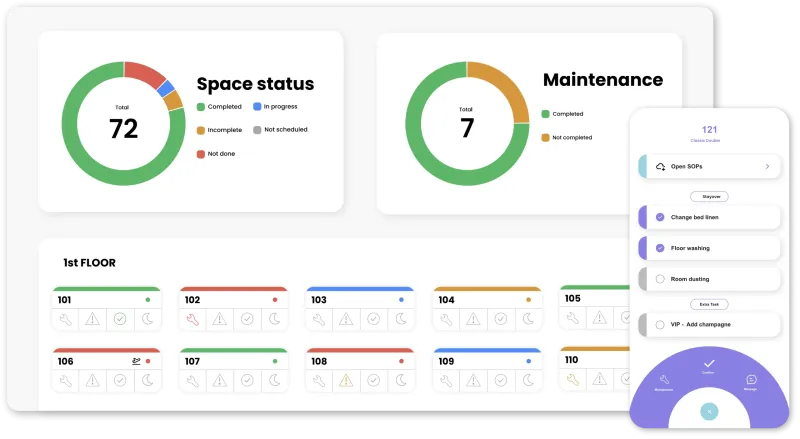Click the Extra Task label pill
The image size is (800, 439).
709,304
